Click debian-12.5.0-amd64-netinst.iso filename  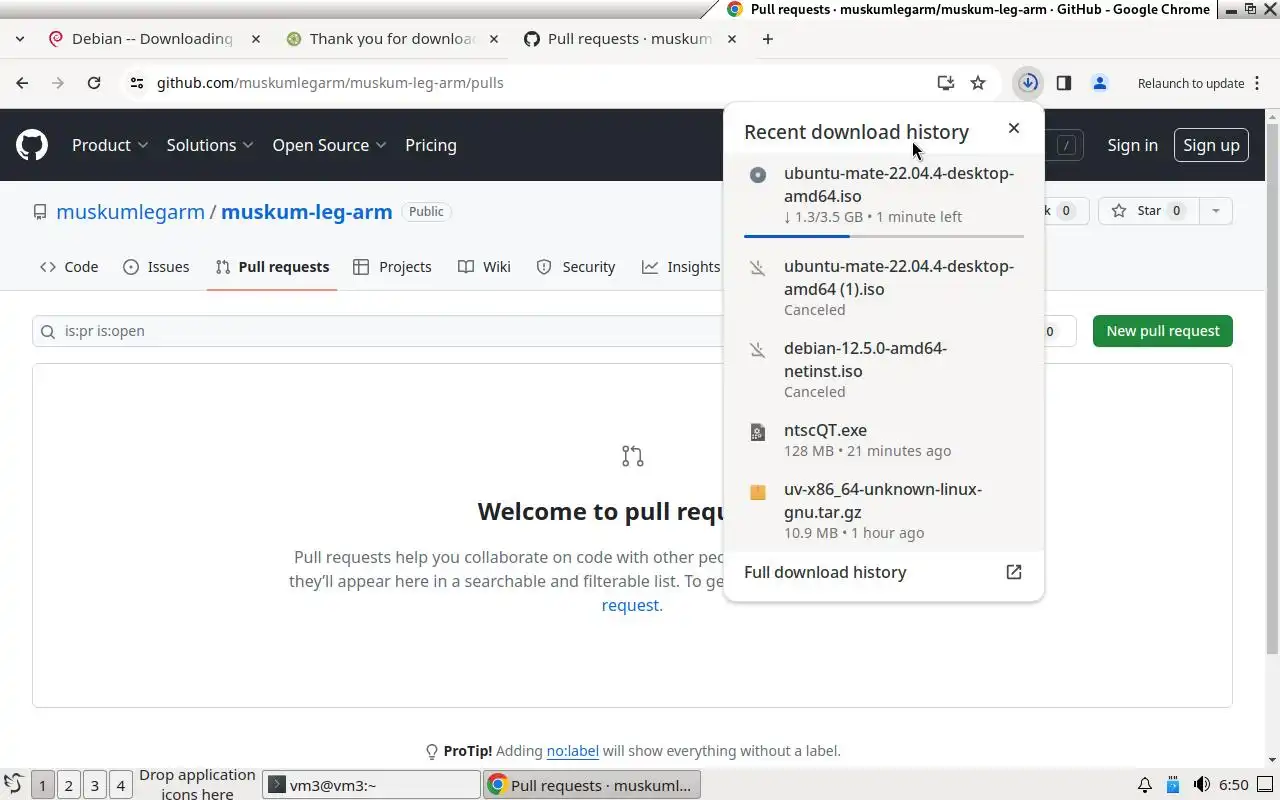point(865,360)
